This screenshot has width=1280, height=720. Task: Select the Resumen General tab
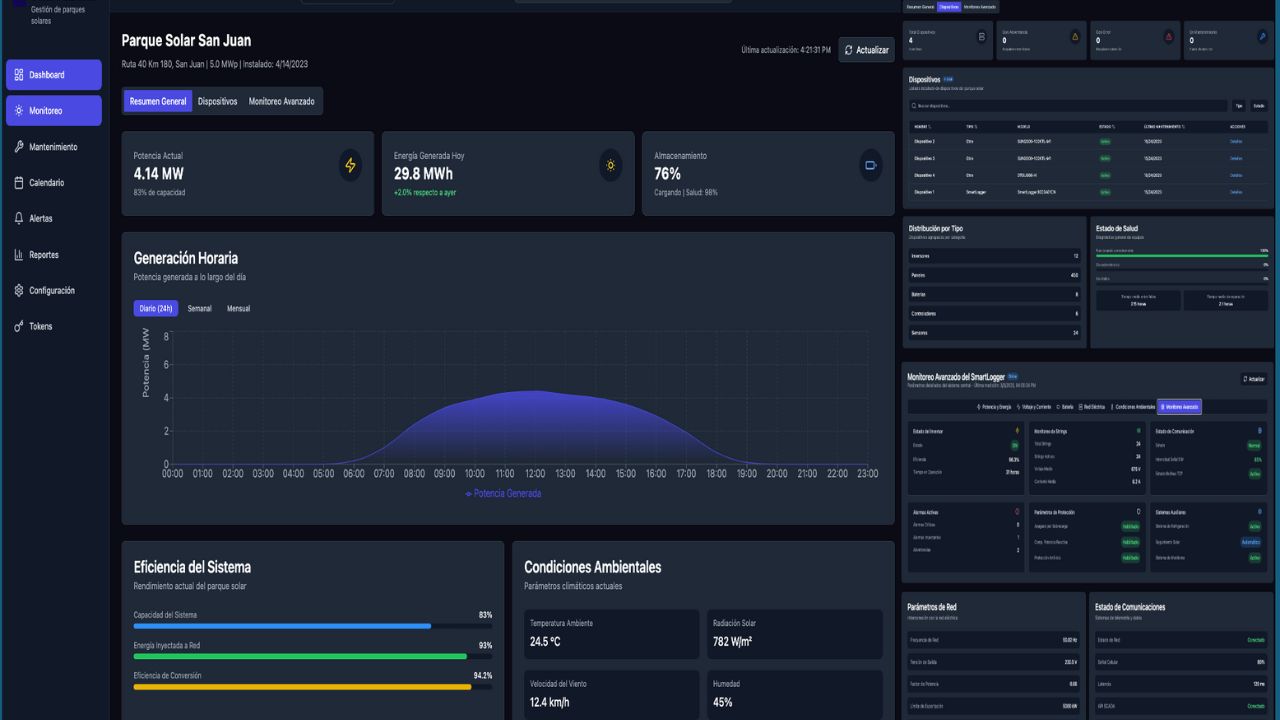click(158, 101)
